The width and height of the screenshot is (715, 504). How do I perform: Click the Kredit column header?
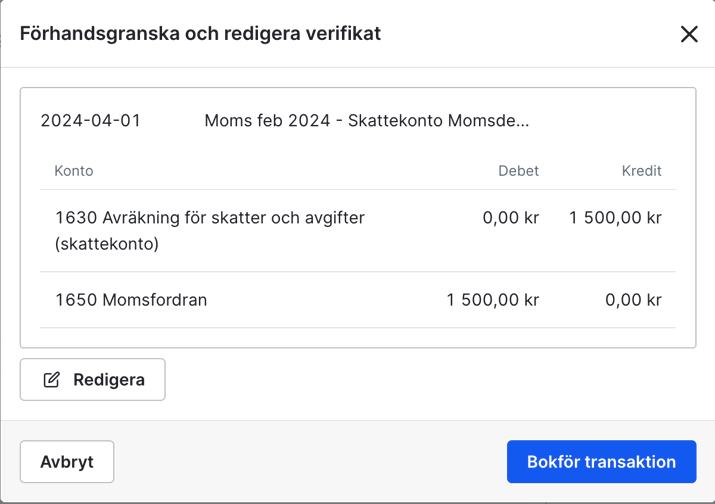[x=641, y=171]
